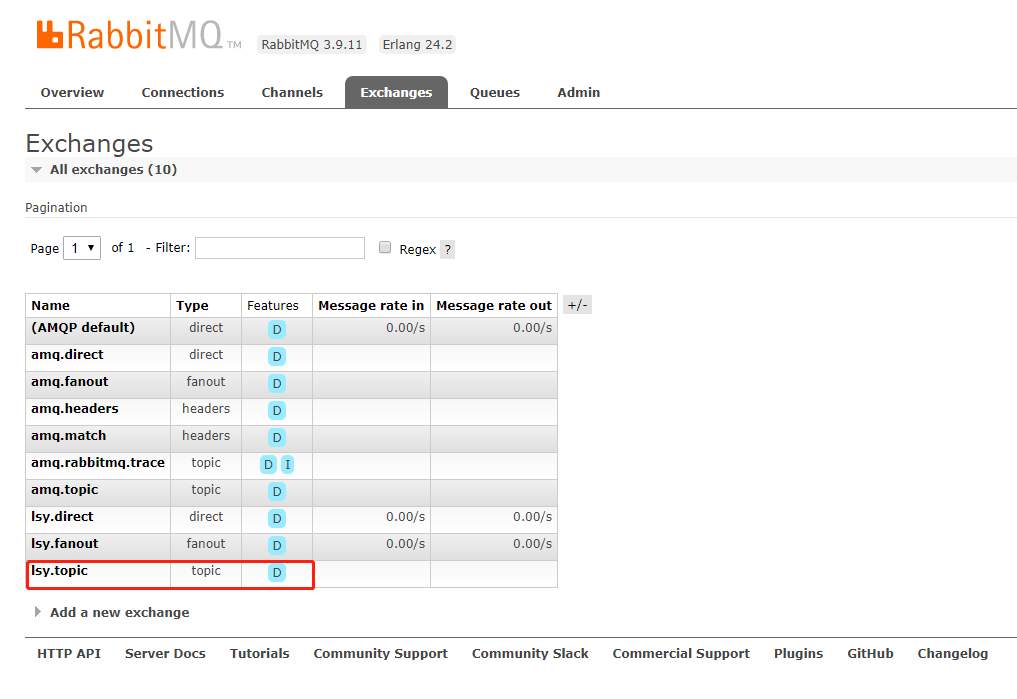Click the D durable badge for lsy.fanout

tap(277, 545)
